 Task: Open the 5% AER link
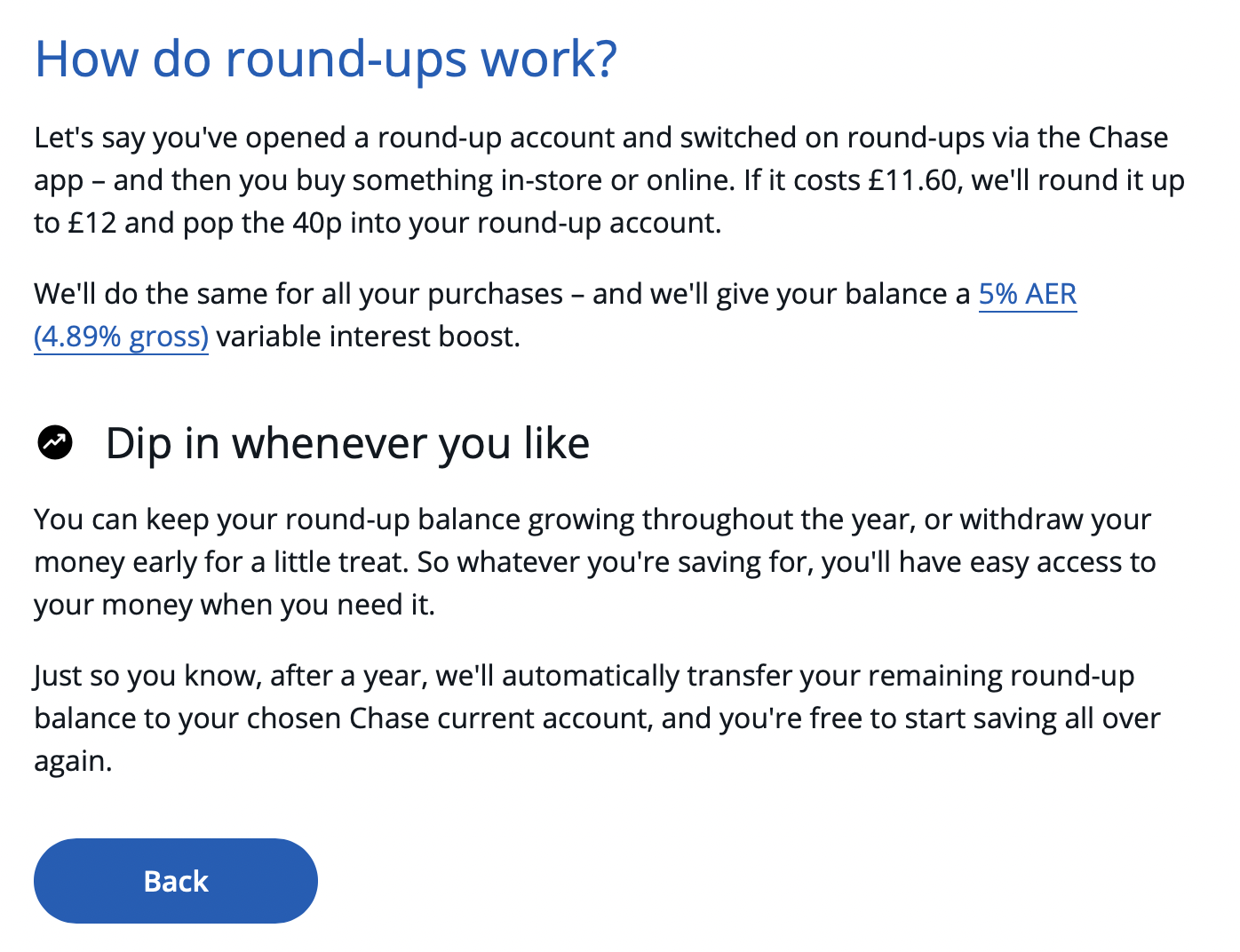pyautogui.click(x=1028, y=294)
